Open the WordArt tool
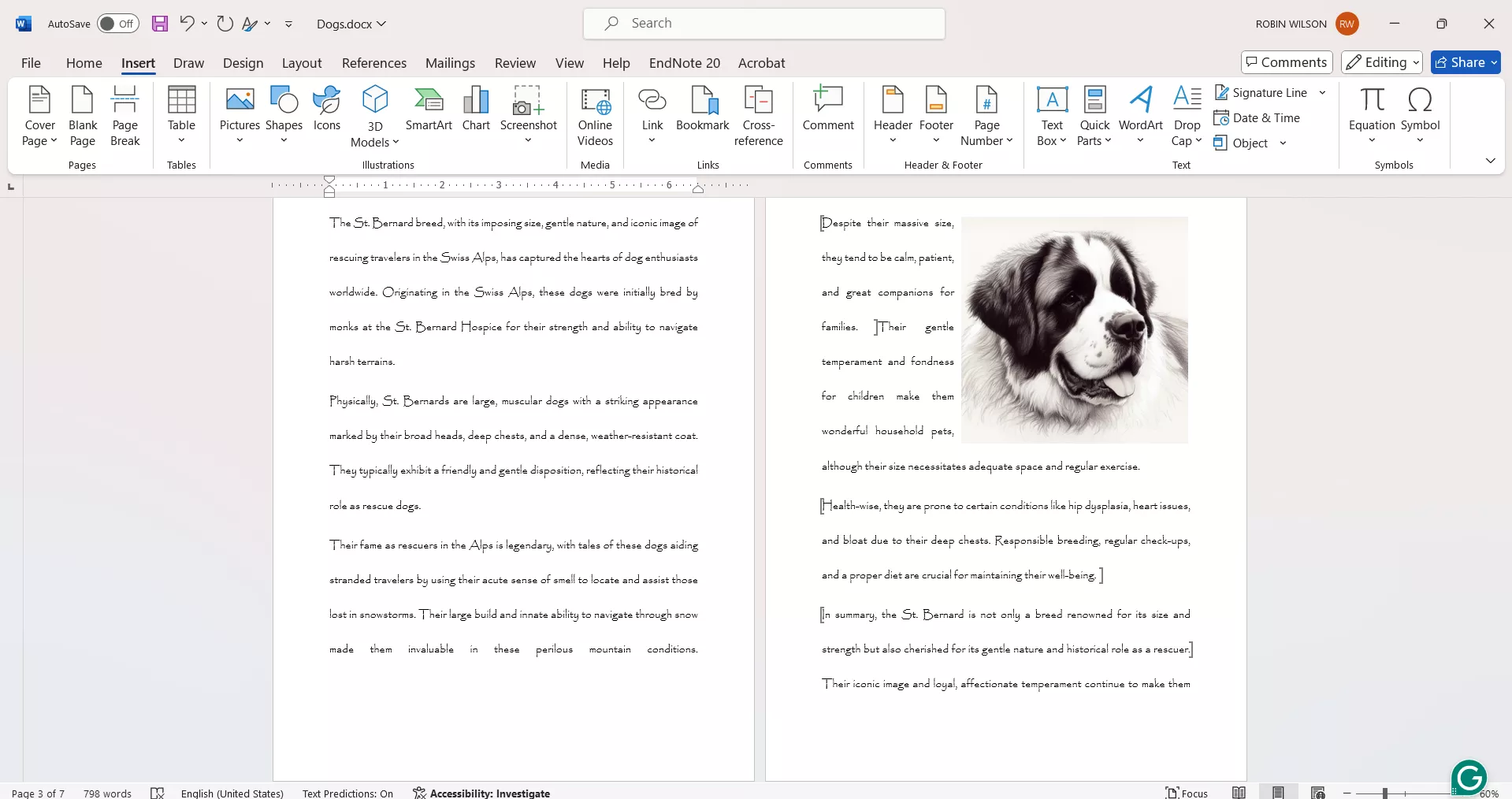This screenshot has height=799, width=1512. 1140,110
